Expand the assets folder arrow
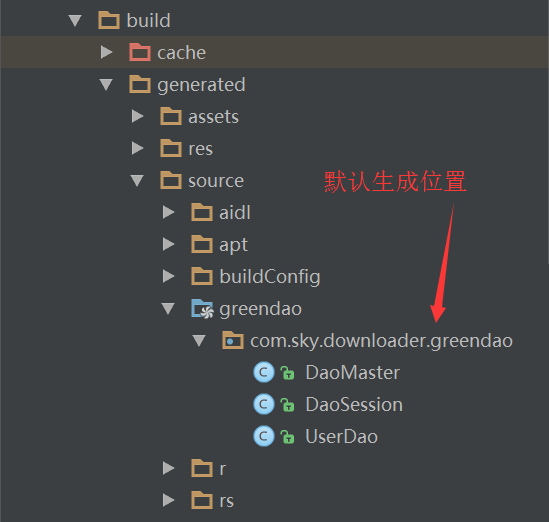The height and width of the screenshot is (522, 549). click(138, 116)
